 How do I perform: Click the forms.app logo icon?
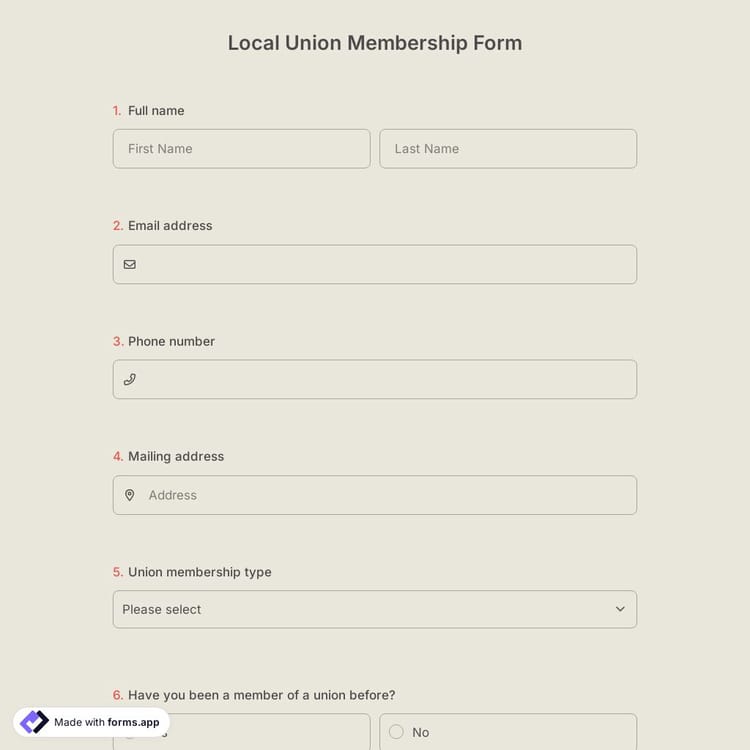34,722
